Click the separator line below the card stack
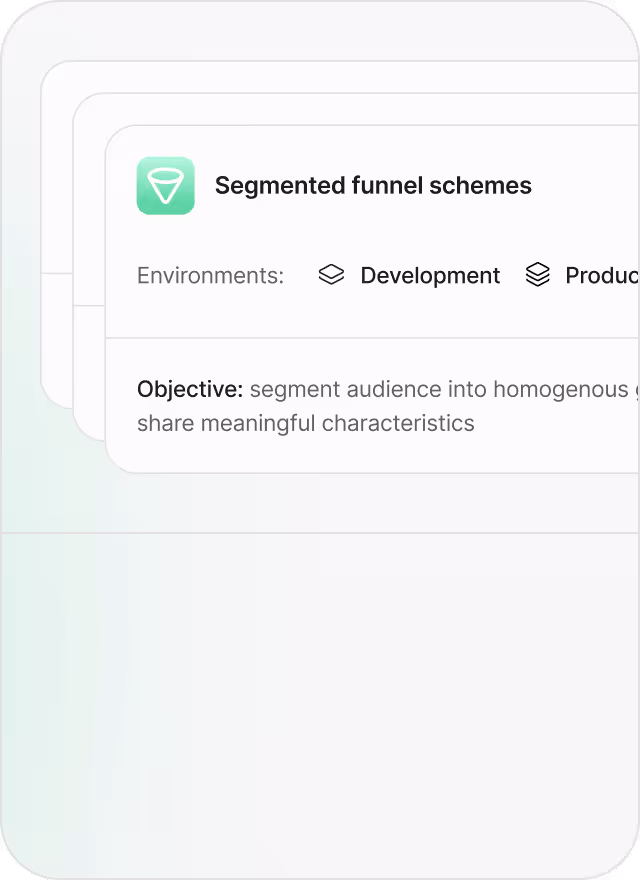 [320, 533]
